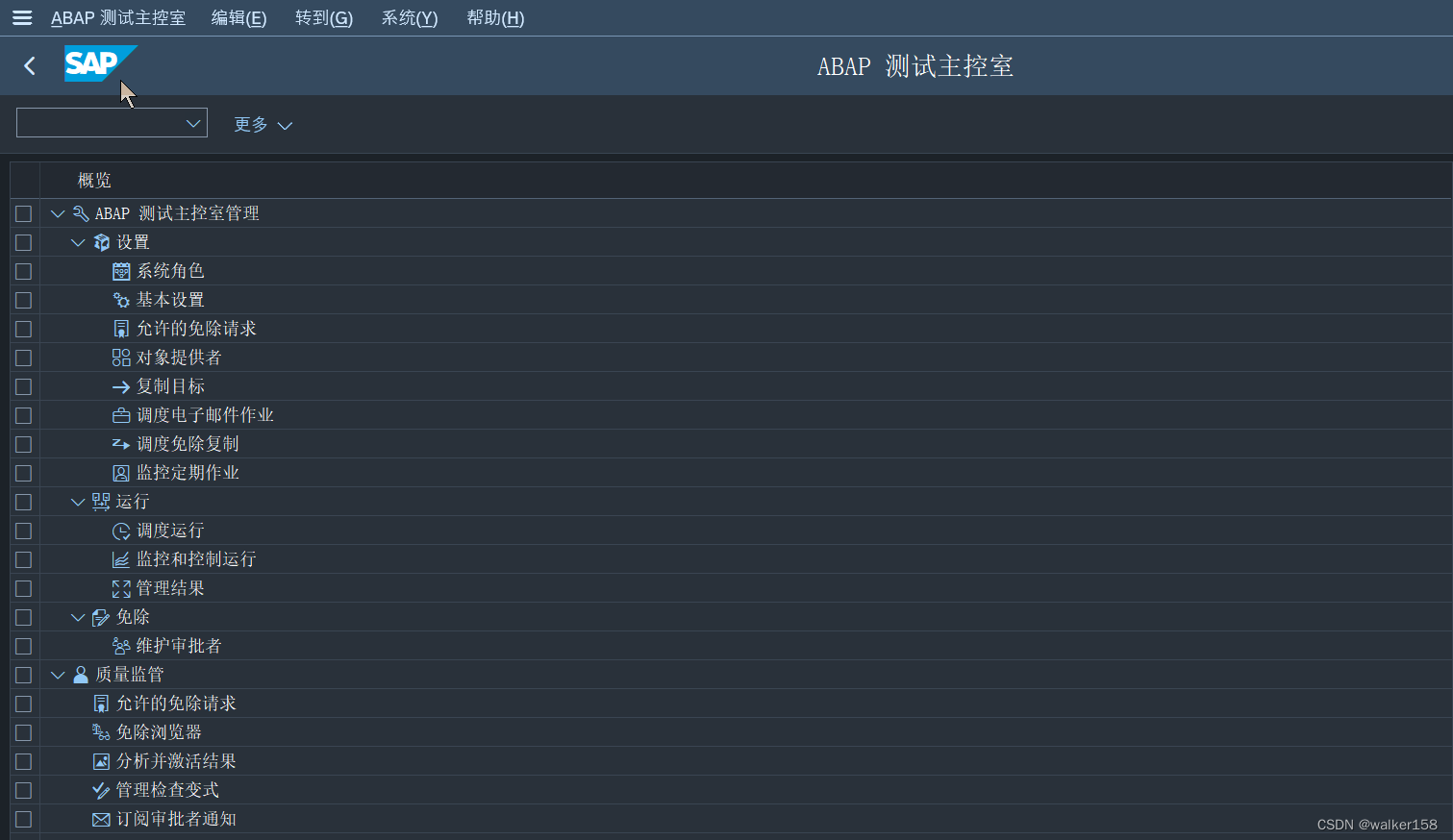This screenshot has width=1453, height=840.
Task: Check the box for 管理检查变式 row
Action: click(23, 789)
